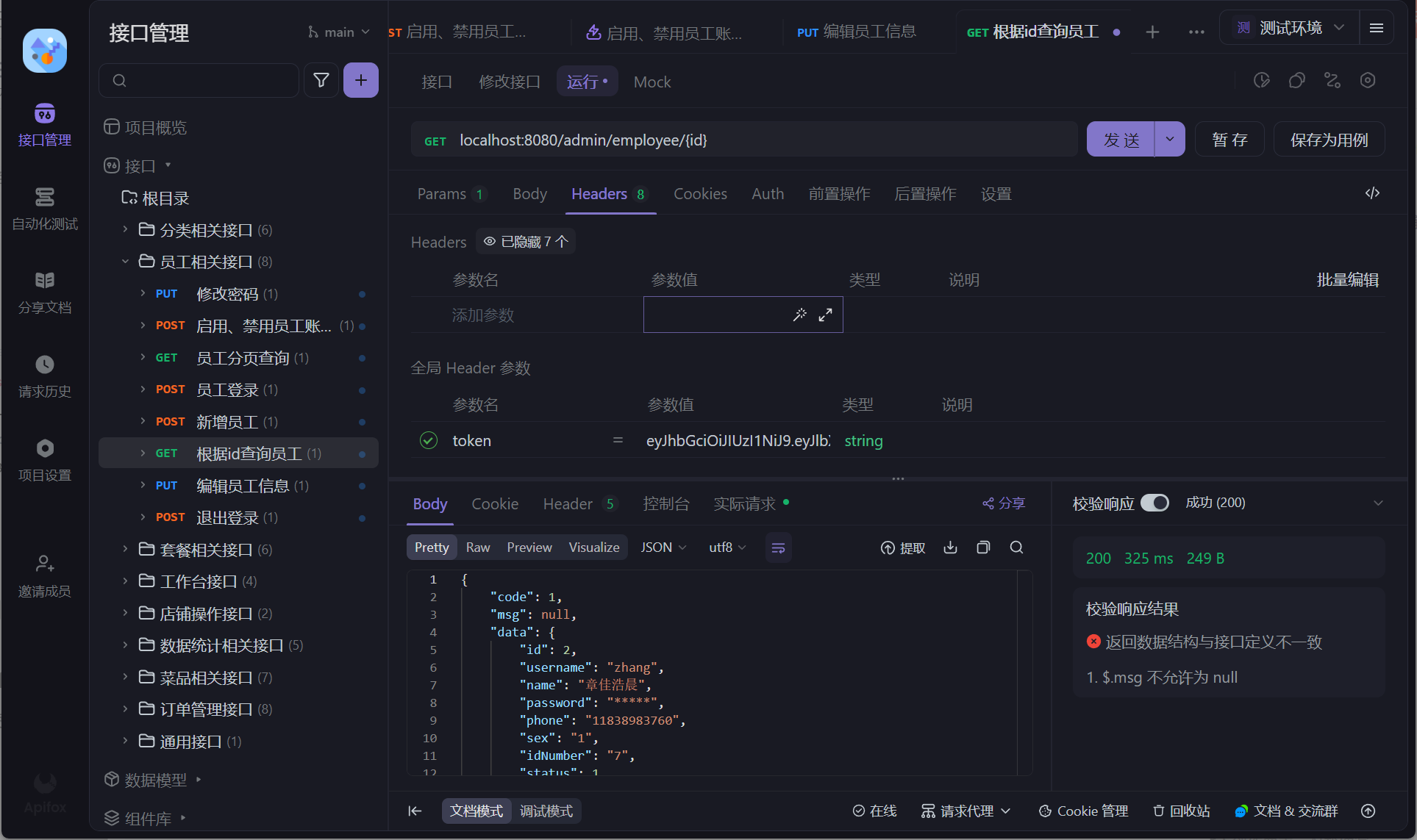The width and height of the screenshot is (1417, 840).
Task: Uncheck the token global header checkbox
Action: click(429, 440)
